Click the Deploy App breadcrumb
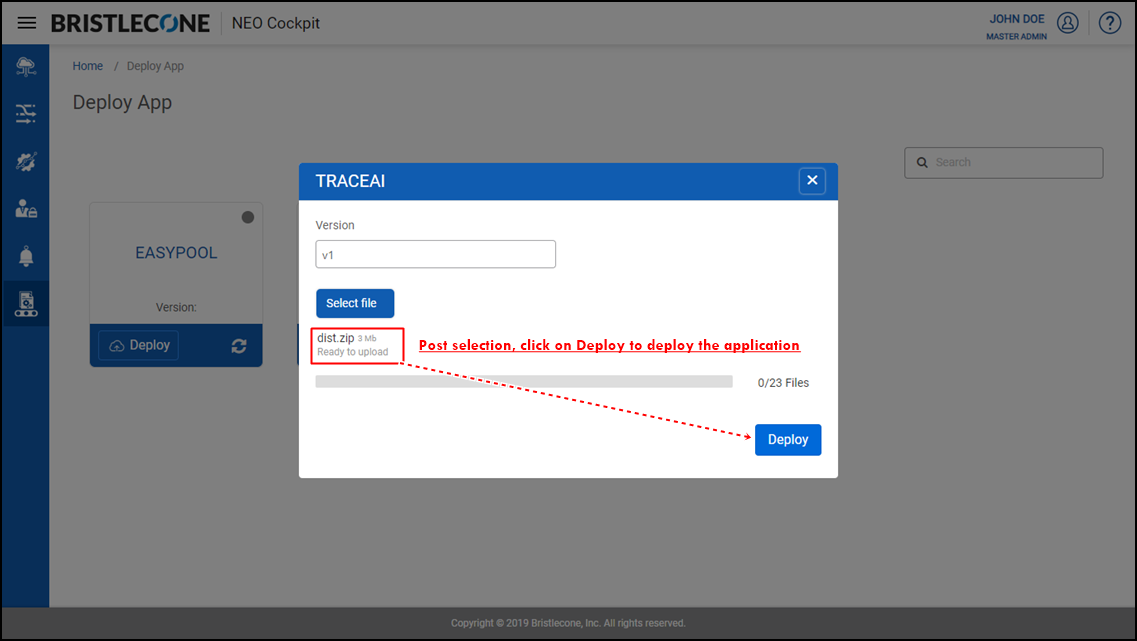This screenshot has height=641, width=1137. 155,66
